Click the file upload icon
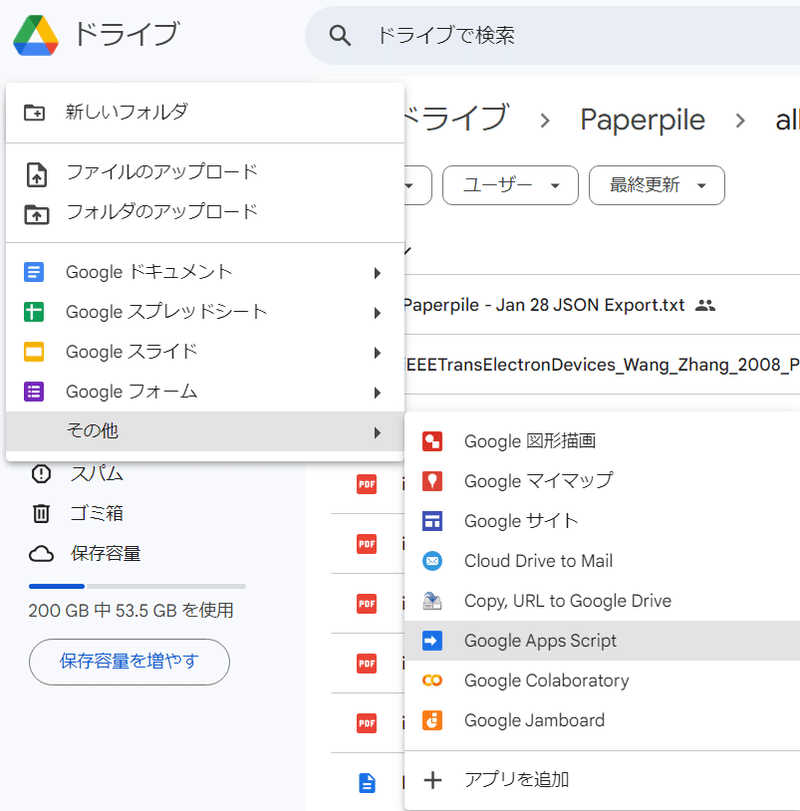The image size is (800, 811). click(36, 174)
